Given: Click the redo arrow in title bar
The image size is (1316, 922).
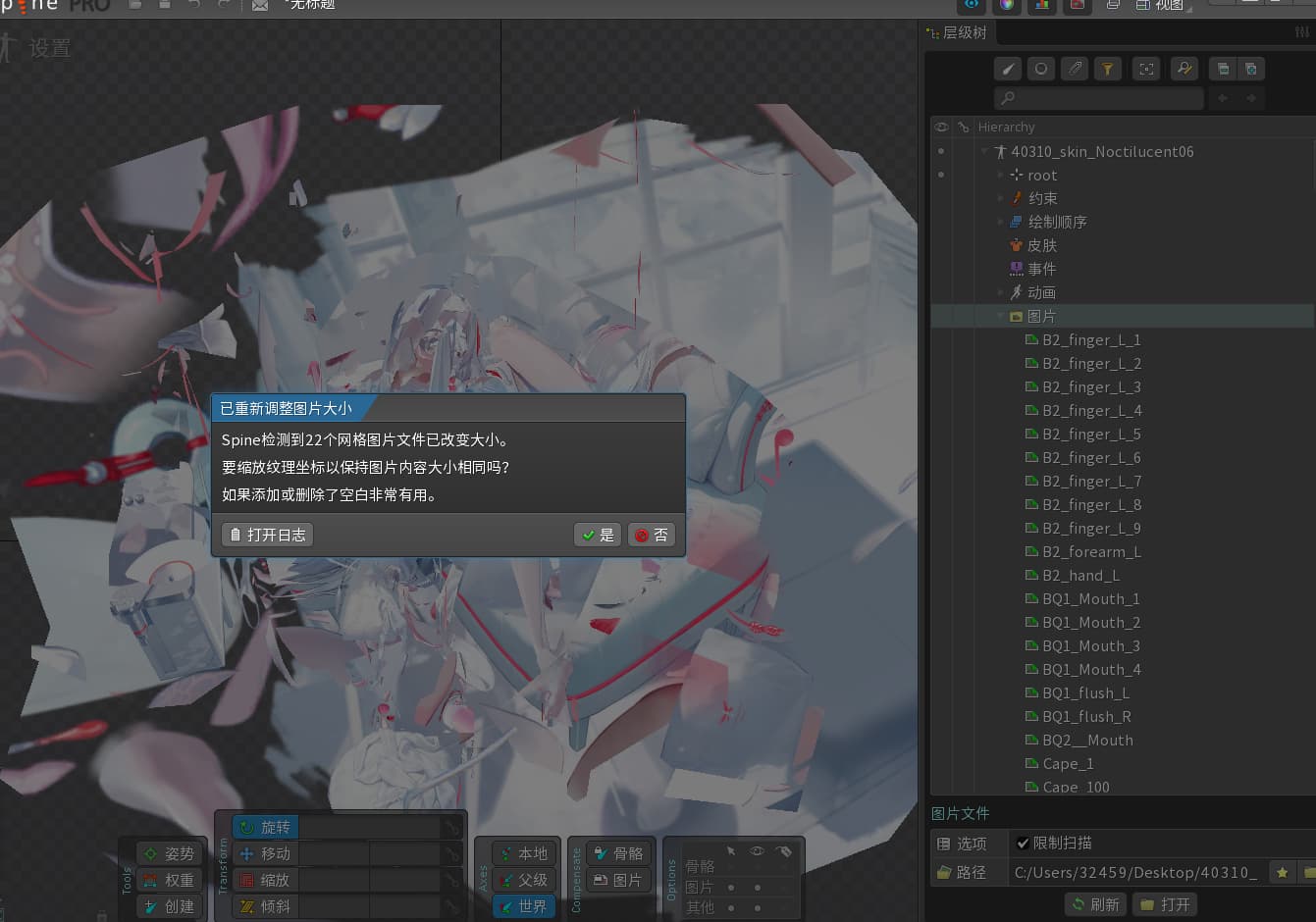Looking at the screenshot, I should point(224,5).
